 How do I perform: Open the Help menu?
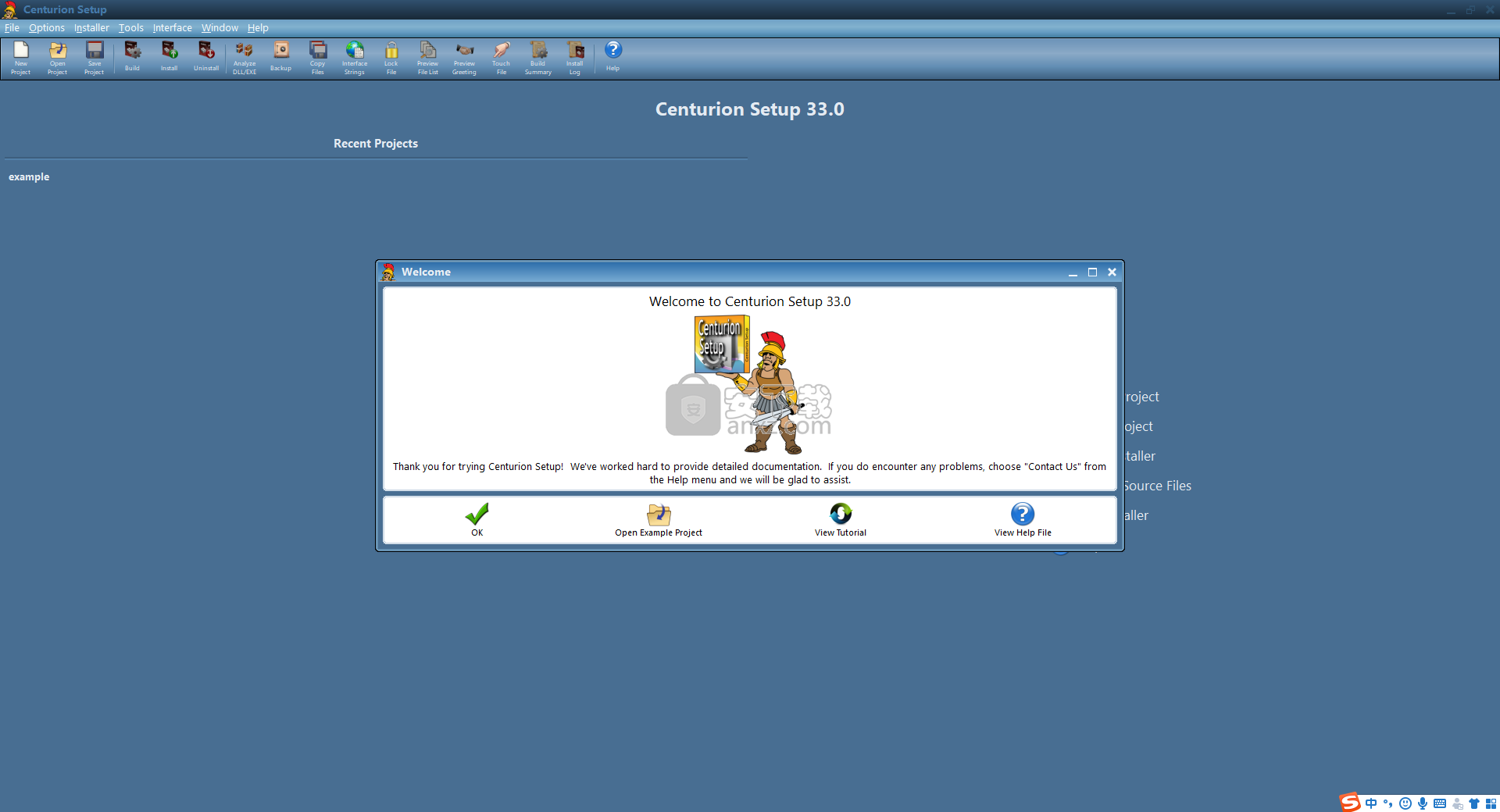[x=258, y=27]
